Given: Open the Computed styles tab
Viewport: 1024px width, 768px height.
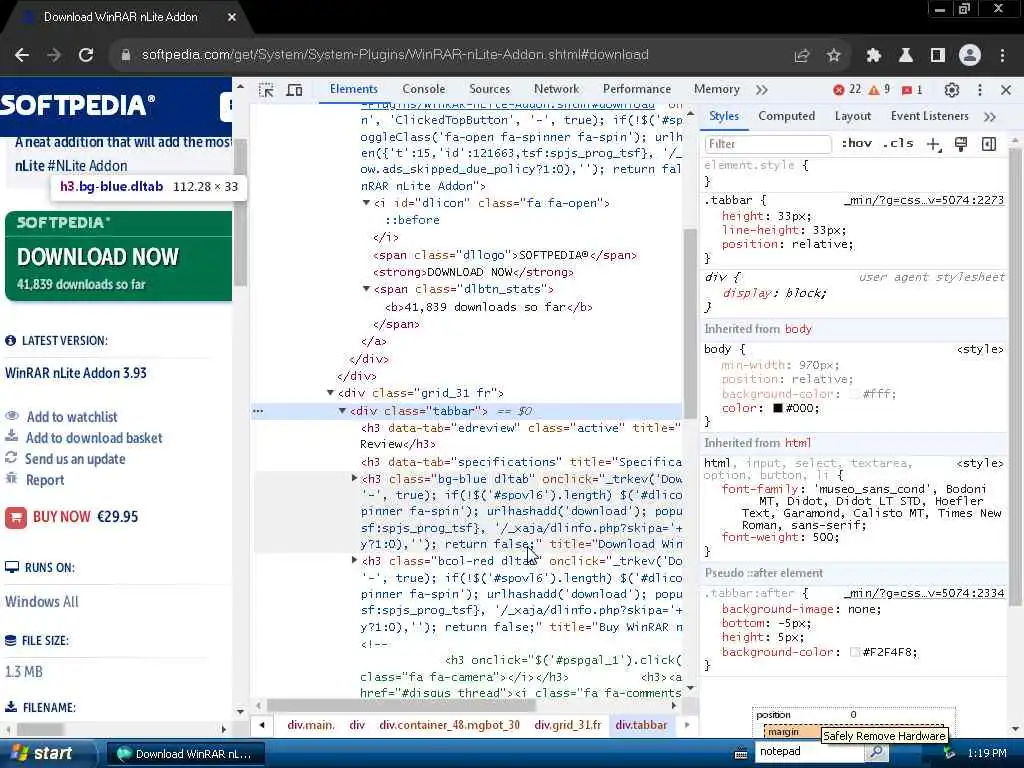Looking at the screenshot, I should pyautogui.click(x=786, y=116).
